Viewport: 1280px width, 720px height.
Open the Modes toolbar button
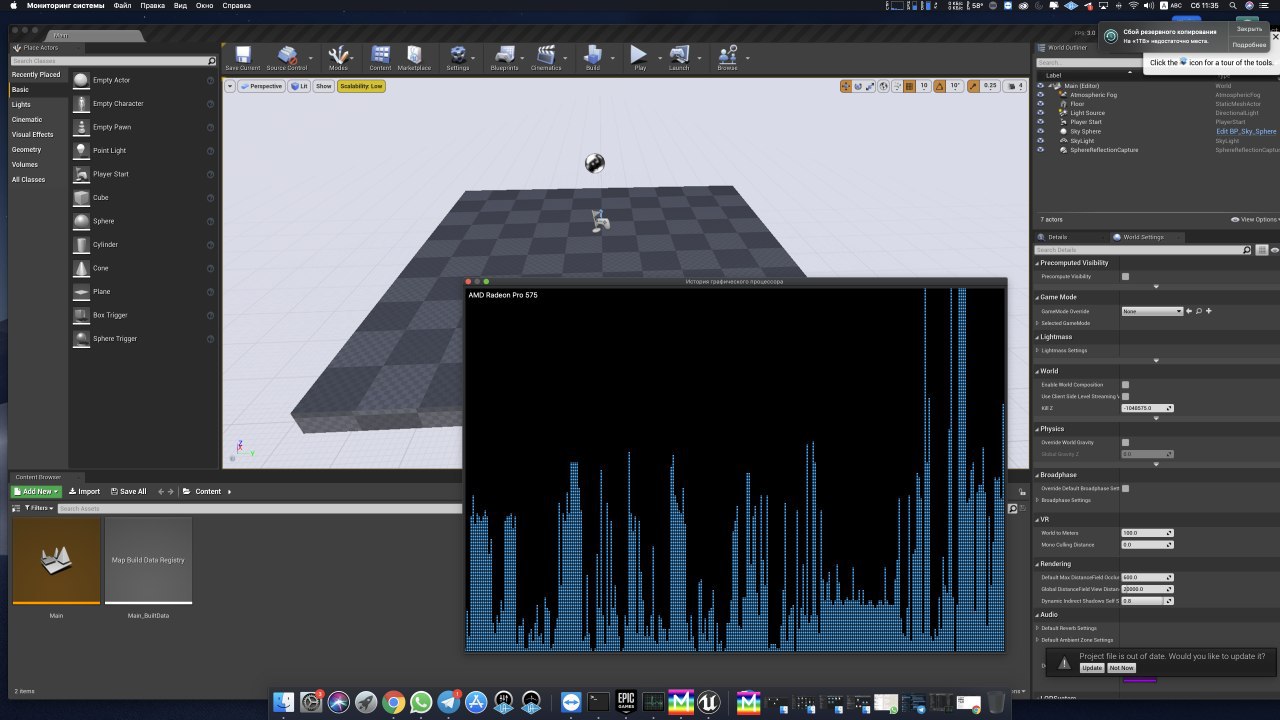[x=338, y=58]
